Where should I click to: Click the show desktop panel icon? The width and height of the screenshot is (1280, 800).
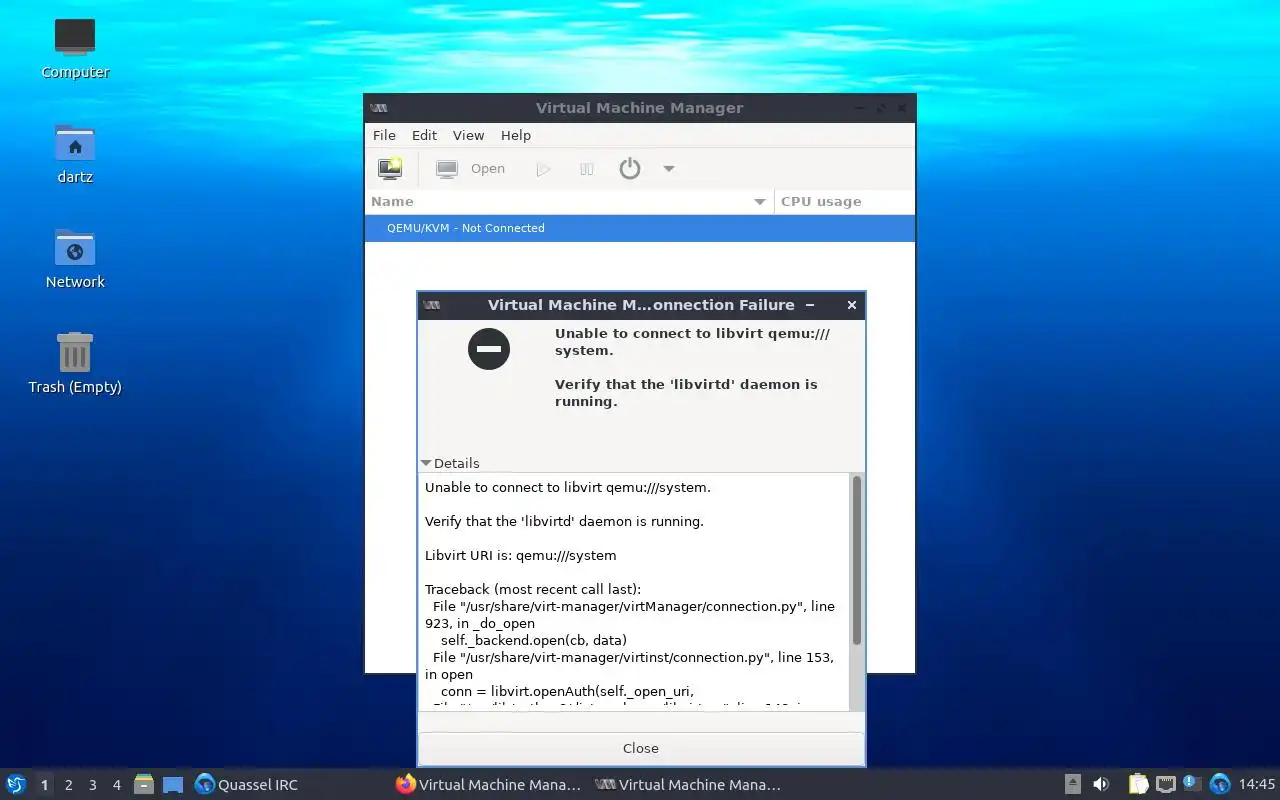tap(173, 784)
